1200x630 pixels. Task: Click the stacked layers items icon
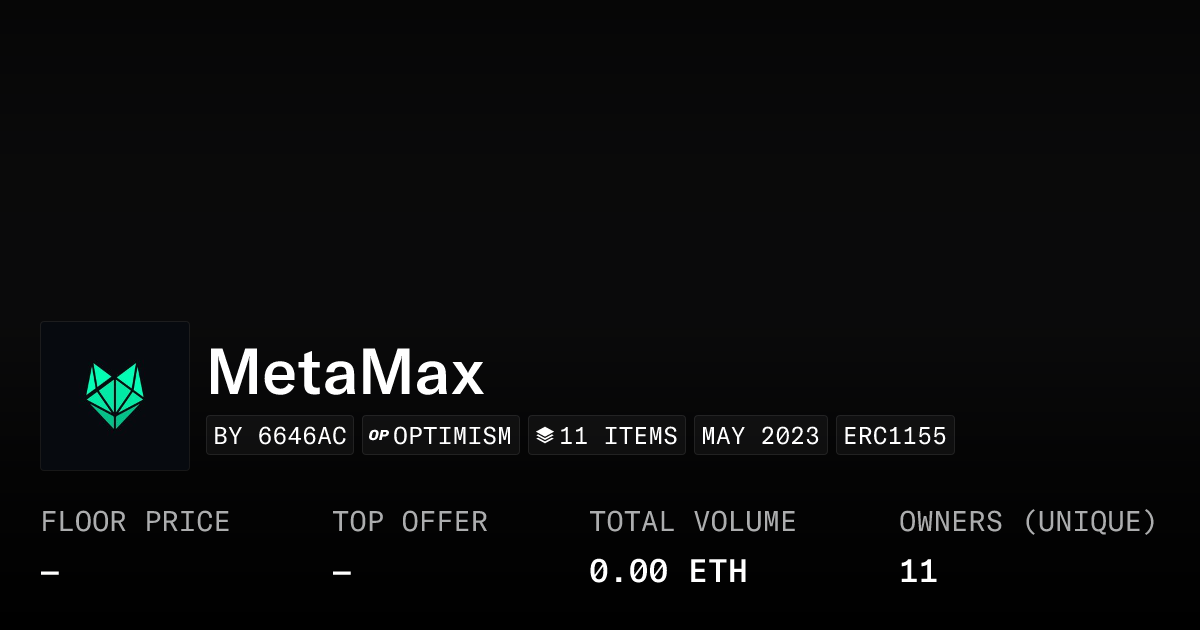point(545,435)
